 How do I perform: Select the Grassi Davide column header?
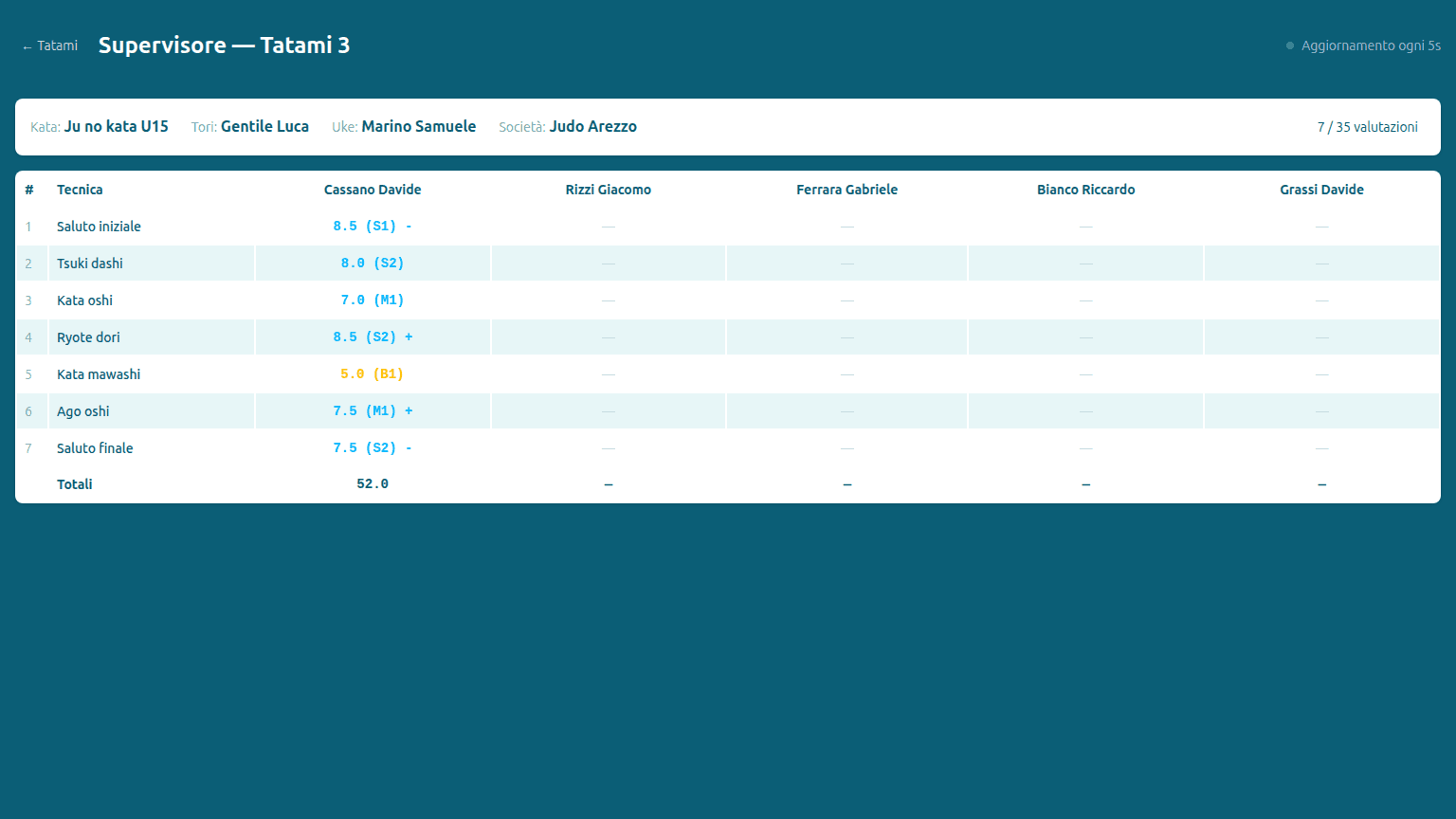(x=1321, y=190)
